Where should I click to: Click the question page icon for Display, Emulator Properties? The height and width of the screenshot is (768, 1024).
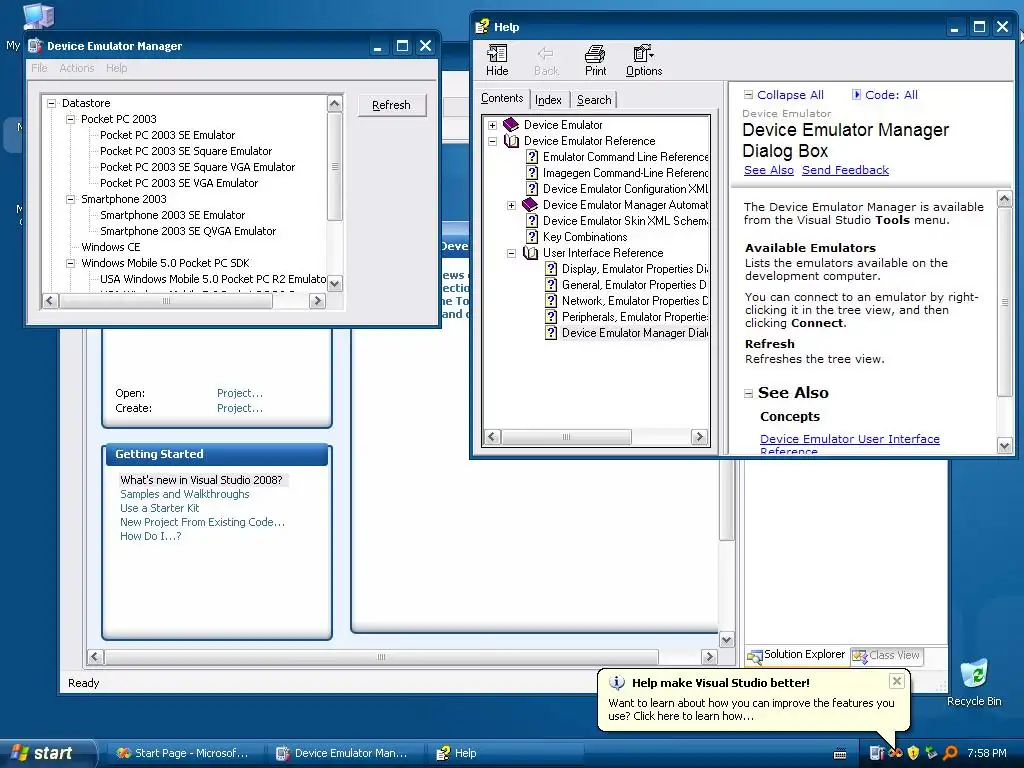coord(551,269)
